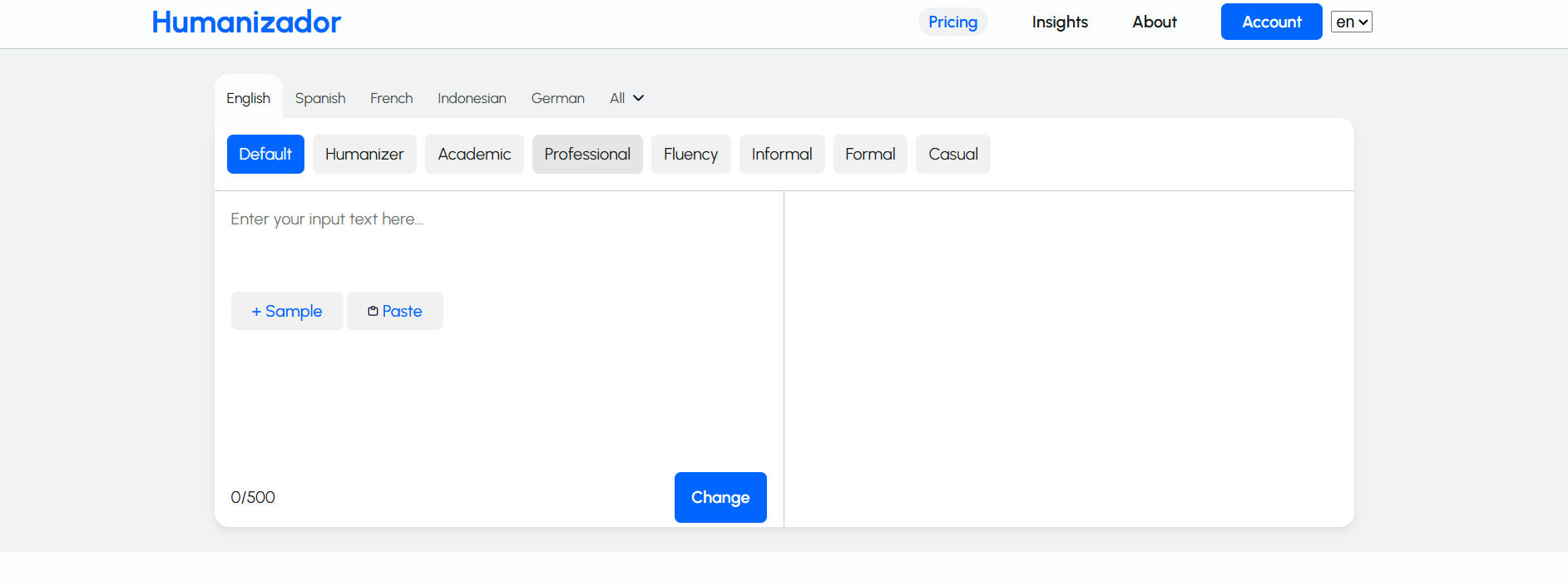Click the 0/500 character counter
Image resolution: width=1568 pixels, height=586 pixels.
[x=253, y=497]
